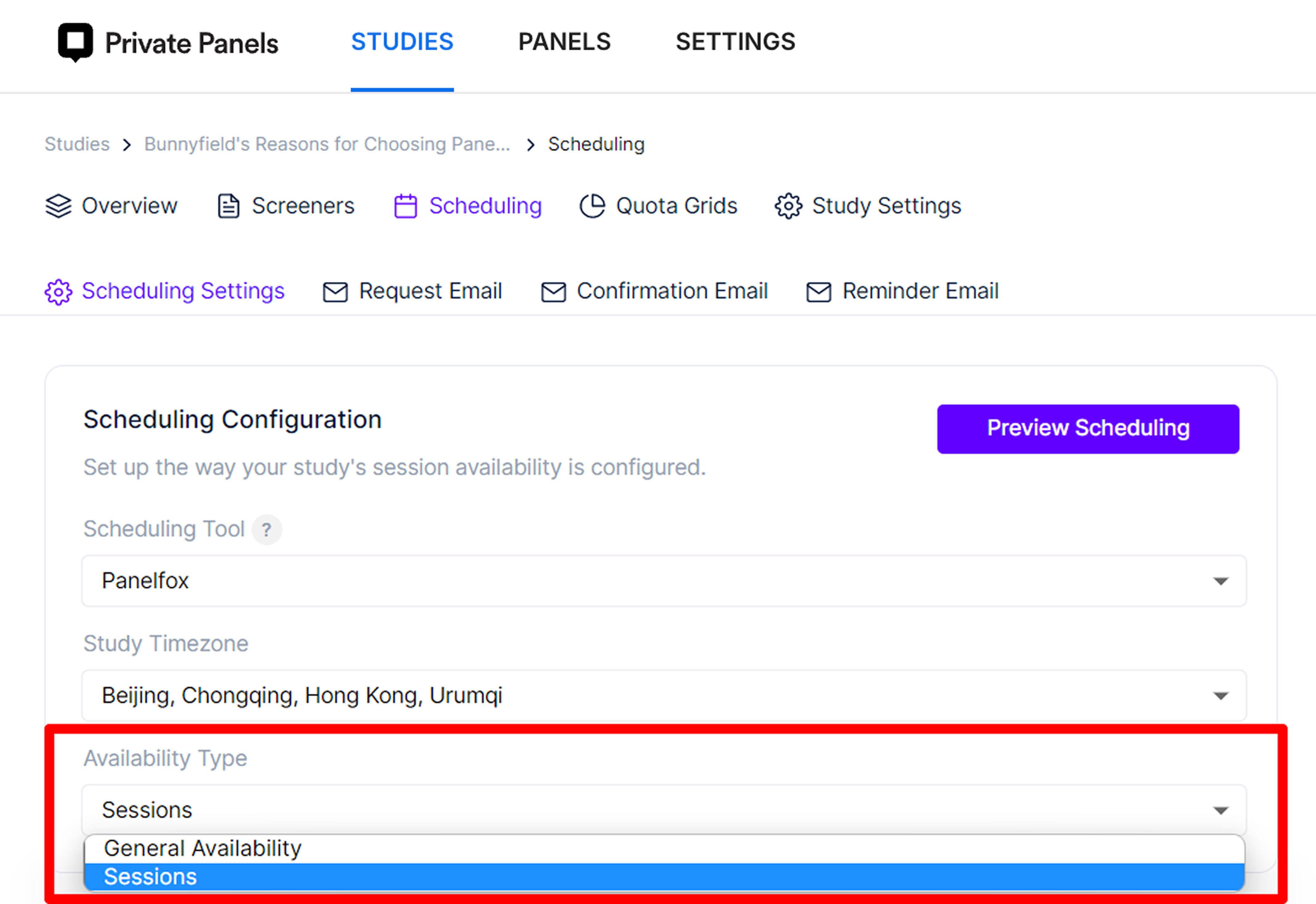The width and height of the screenshot is (1316, 904).
Task: Select the Sessions option in the list
Action: [x=664, y=877]
